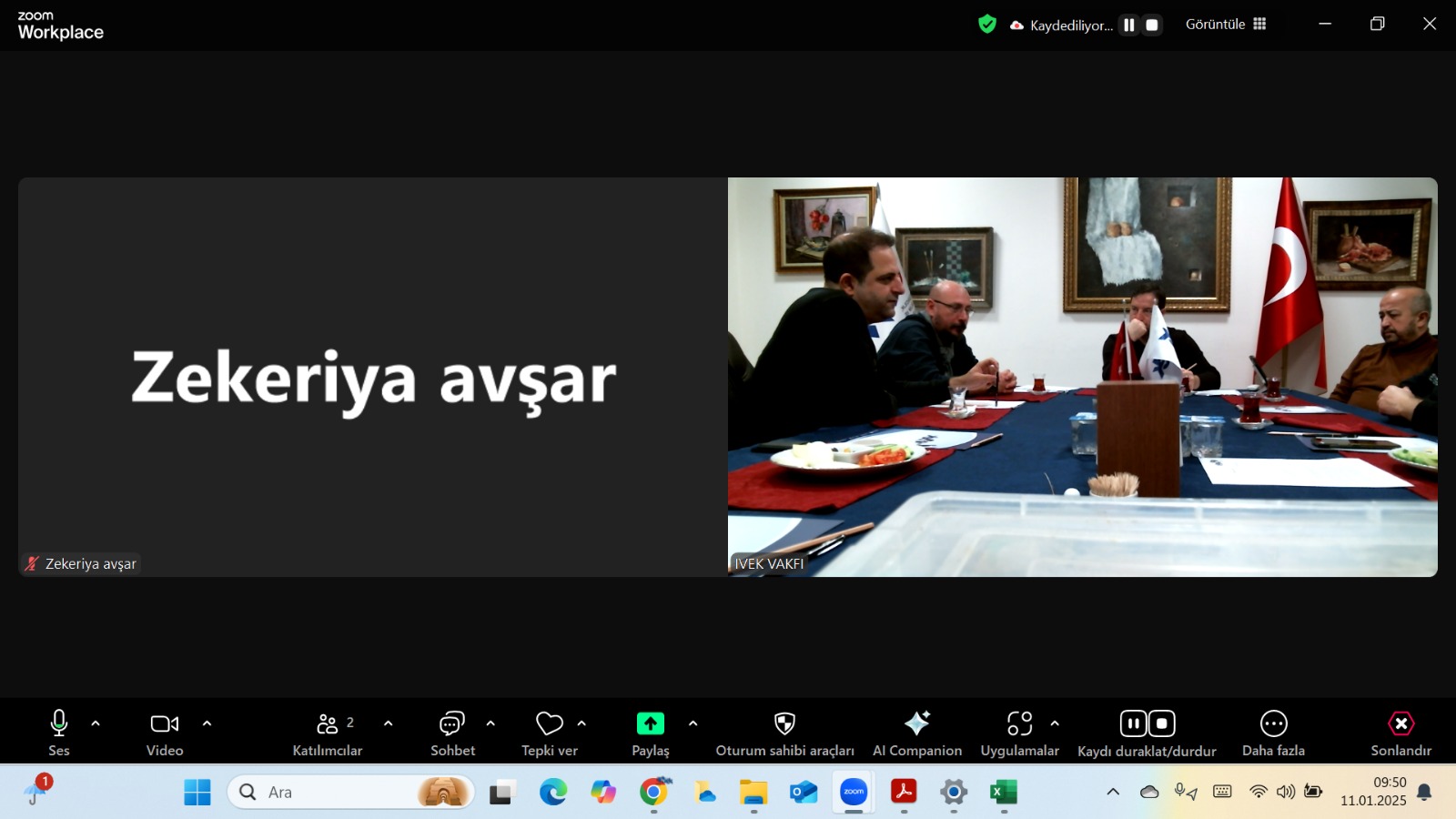The width and height of the screenshot is (1456, 819).
Task: Select the IVEK VAKFI video tile
Action: 1082,377
